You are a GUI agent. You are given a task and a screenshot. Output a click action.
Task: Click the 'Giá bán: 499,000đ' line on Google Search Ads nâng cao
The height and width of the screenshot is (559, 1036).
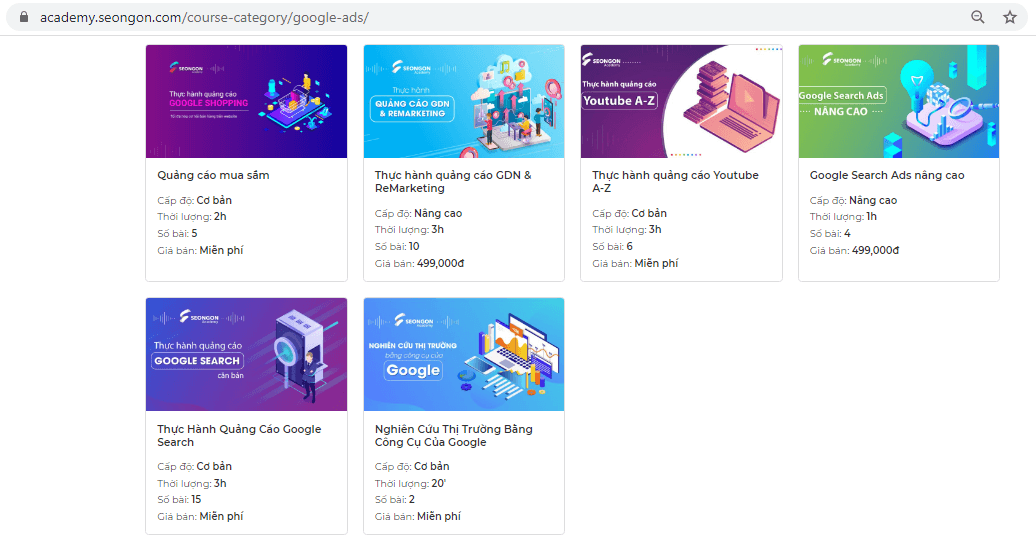pyautogui.click(x=855, y=250)
